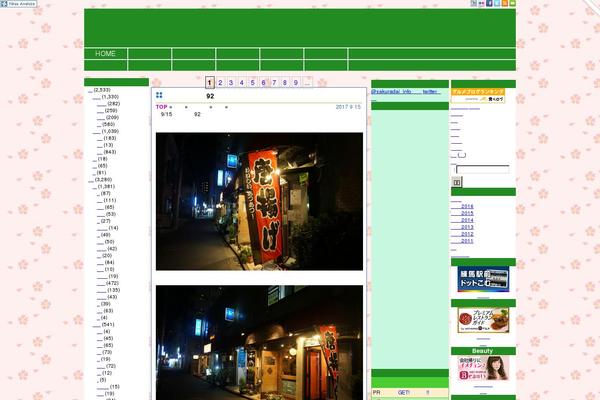Open the second photo of the lit storefront
The image size is (600, 400).
pyautogui.click(x=259, y=343)
